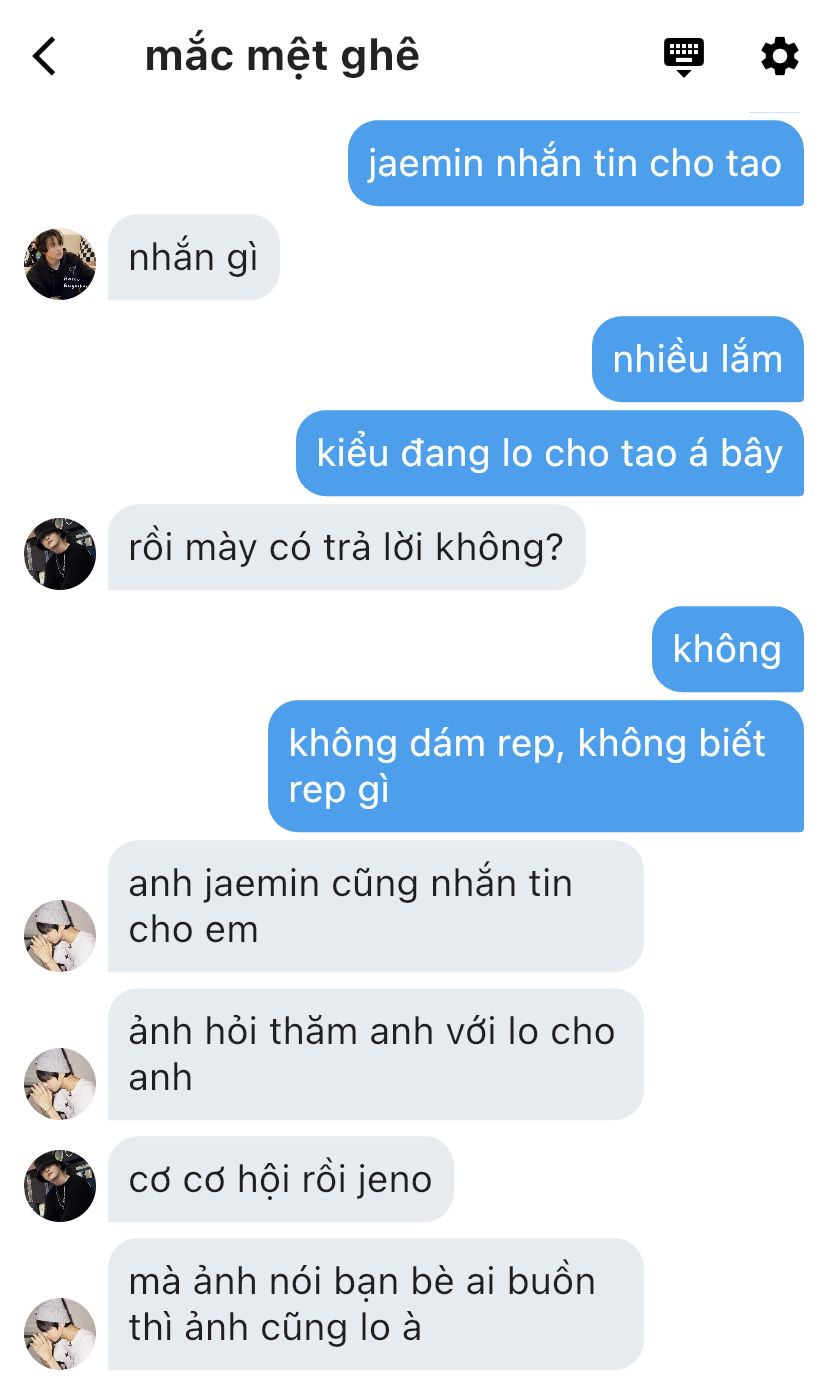The width and height of the screenshot is (828, 1385).
Task: Select the blue 'không' message bubble
Action: point(728,649)
